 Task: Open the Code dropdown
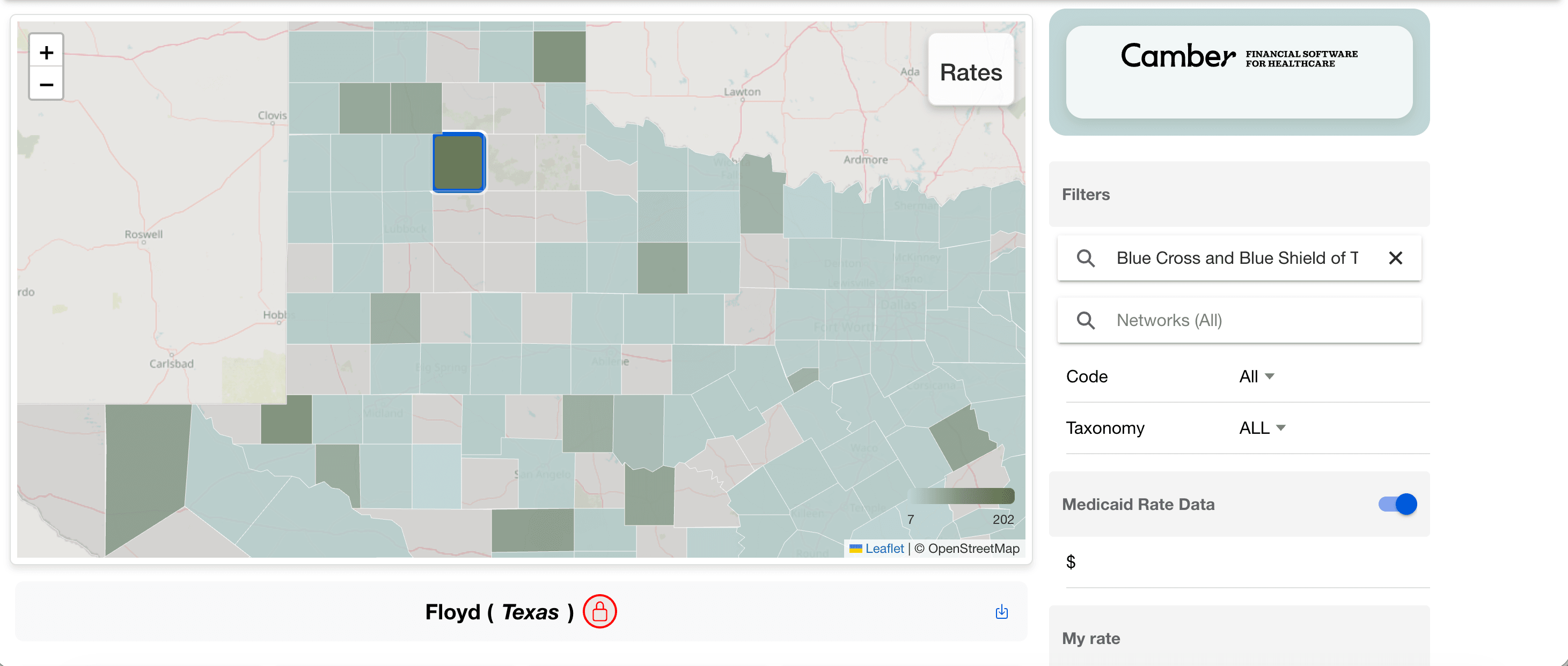pyautogui.click(x=1256, y=376)
